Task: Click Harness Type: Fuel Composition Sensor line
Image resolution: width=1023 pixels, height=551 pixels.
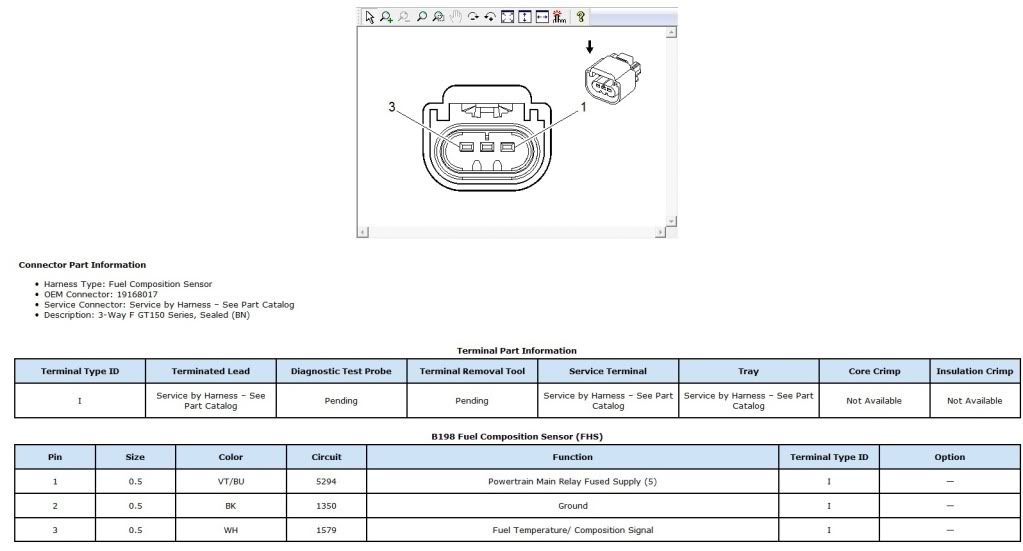Action: click(128, 284)
